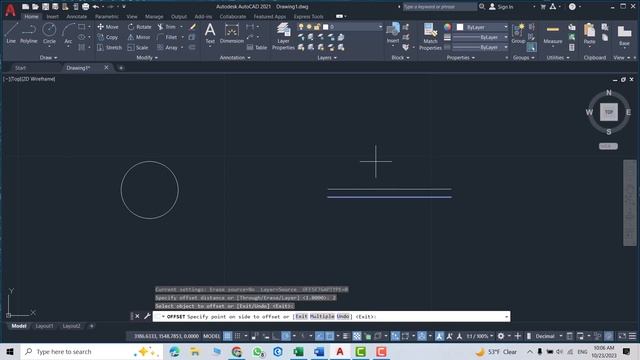Image resolution: width=640 pixels, height=360 pixels.
Task: Expand the Annotation panel
Action: [235, 58]
